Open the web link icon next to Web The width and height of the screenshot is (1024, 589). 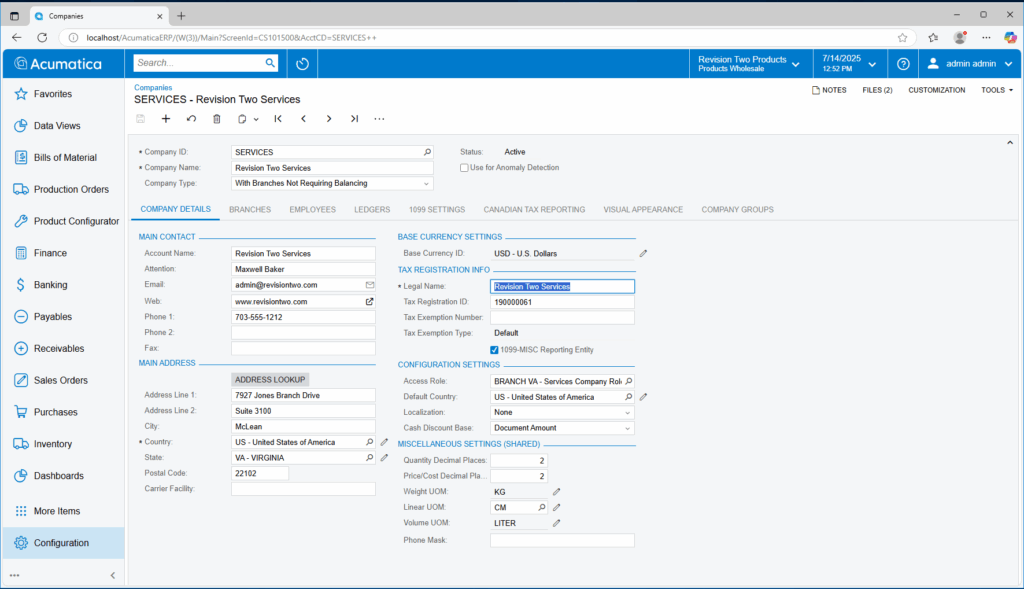[x=370, y=302]
